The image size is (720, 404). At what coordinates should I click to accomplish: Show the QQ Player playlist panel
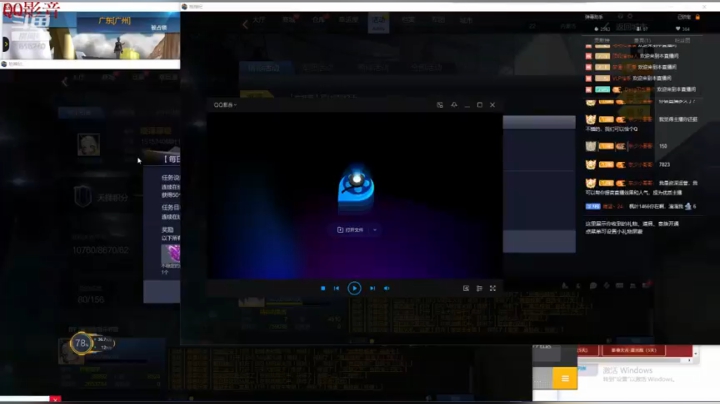(x=479, y=288)
